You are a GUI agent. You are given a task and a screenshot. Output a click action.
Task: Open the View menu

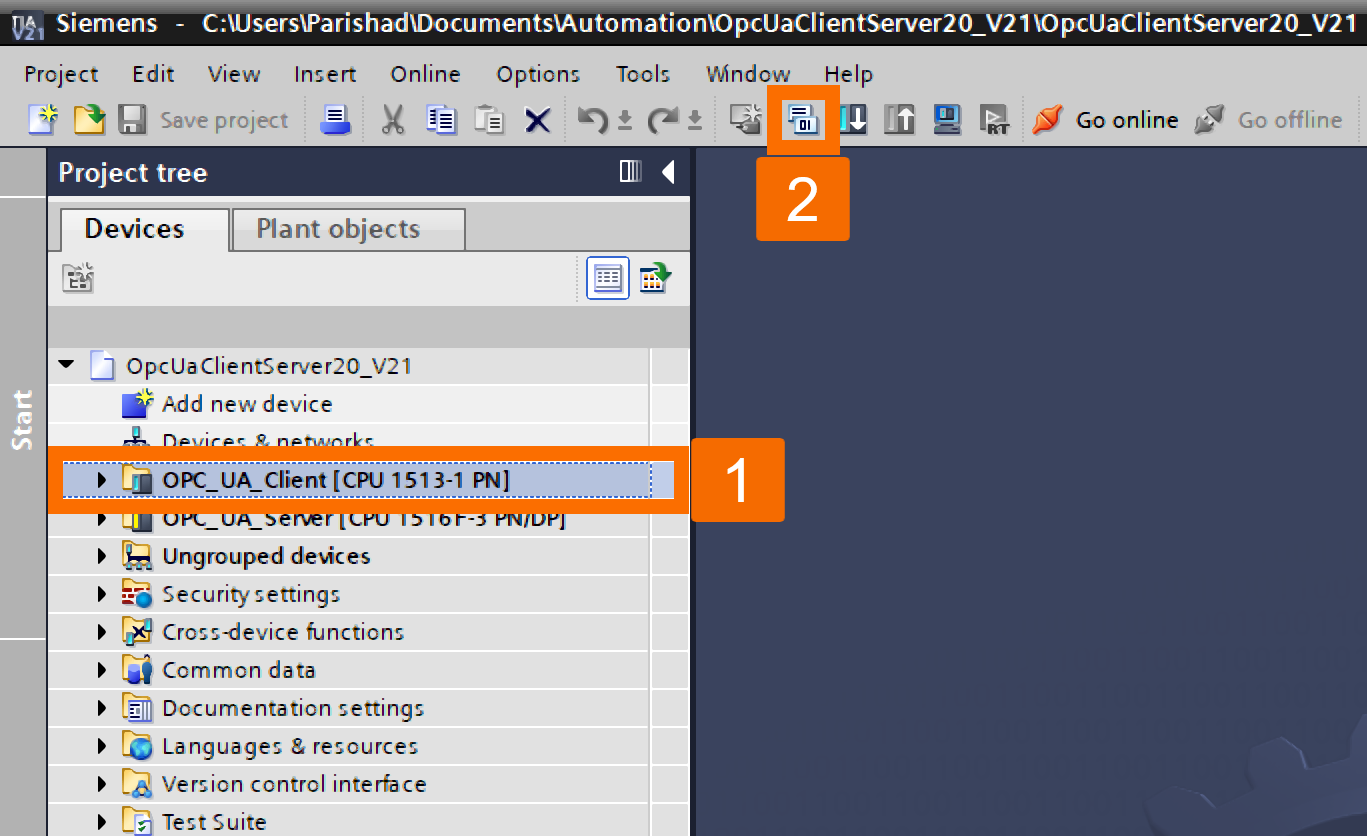(234, 74)
